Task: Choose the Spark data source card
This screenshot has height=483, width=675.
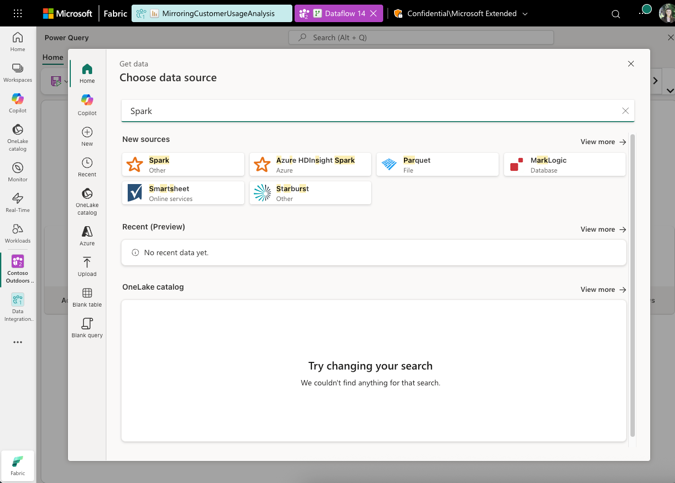Action: 183,164
